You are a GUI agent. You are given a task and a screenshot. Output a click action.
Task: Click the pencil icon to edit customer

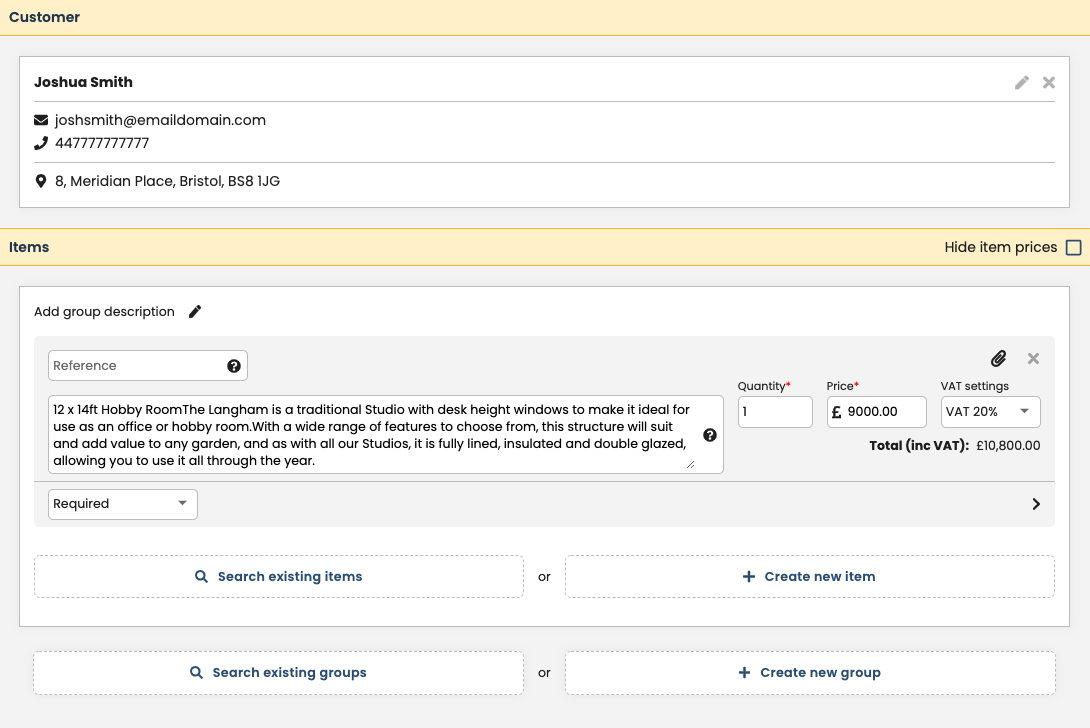tap(1021, 83)
